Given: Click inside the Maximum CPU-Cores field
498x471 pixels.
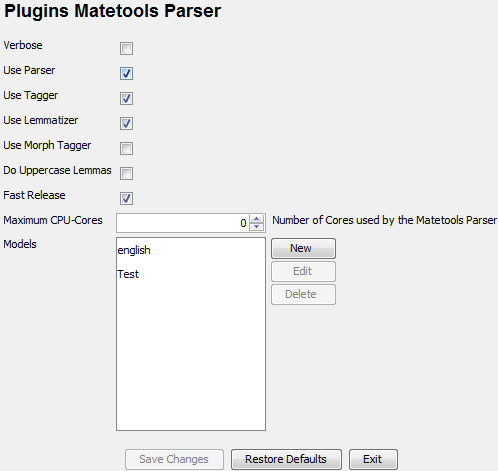Looking at the screenshot, I should [x=182, y=223].
